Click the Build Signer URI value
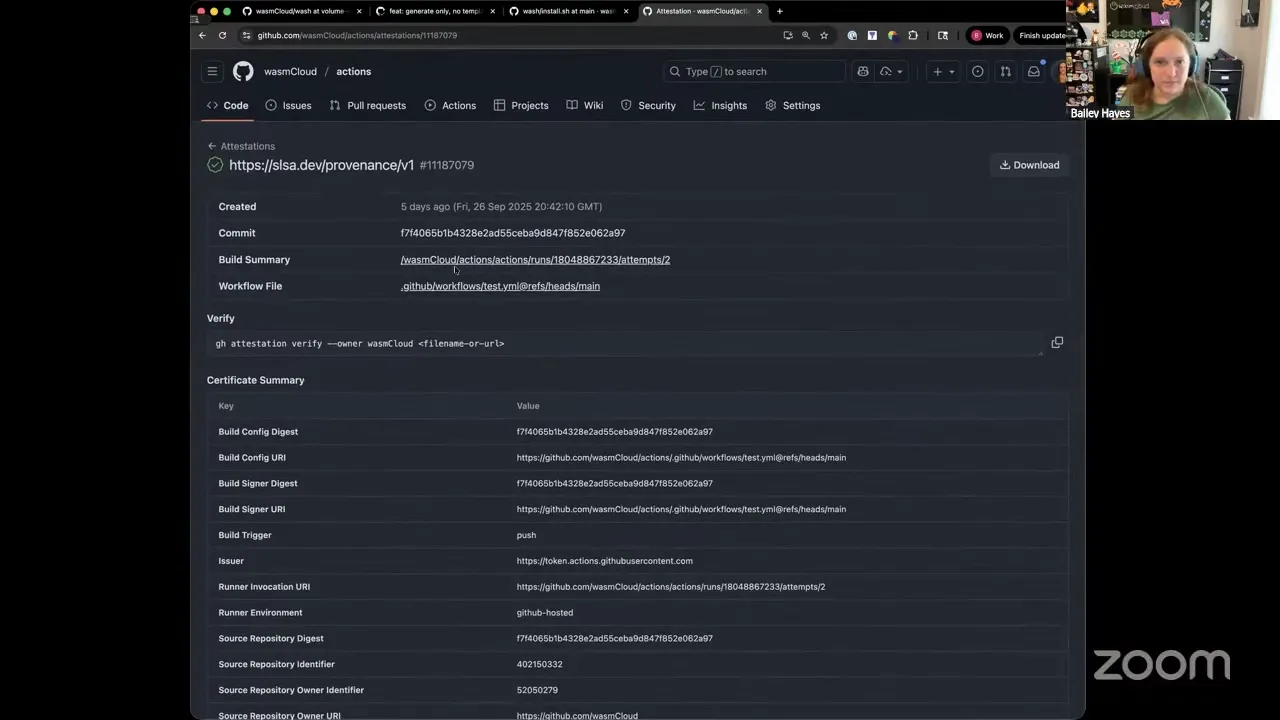The image size is (1280, 720). pyautogui.click(x=681, y=509)
